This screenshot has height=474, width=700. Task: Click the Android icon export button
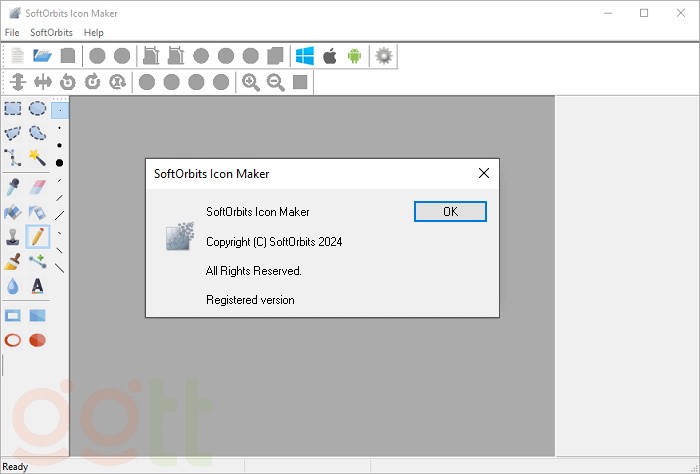point(354,56)
